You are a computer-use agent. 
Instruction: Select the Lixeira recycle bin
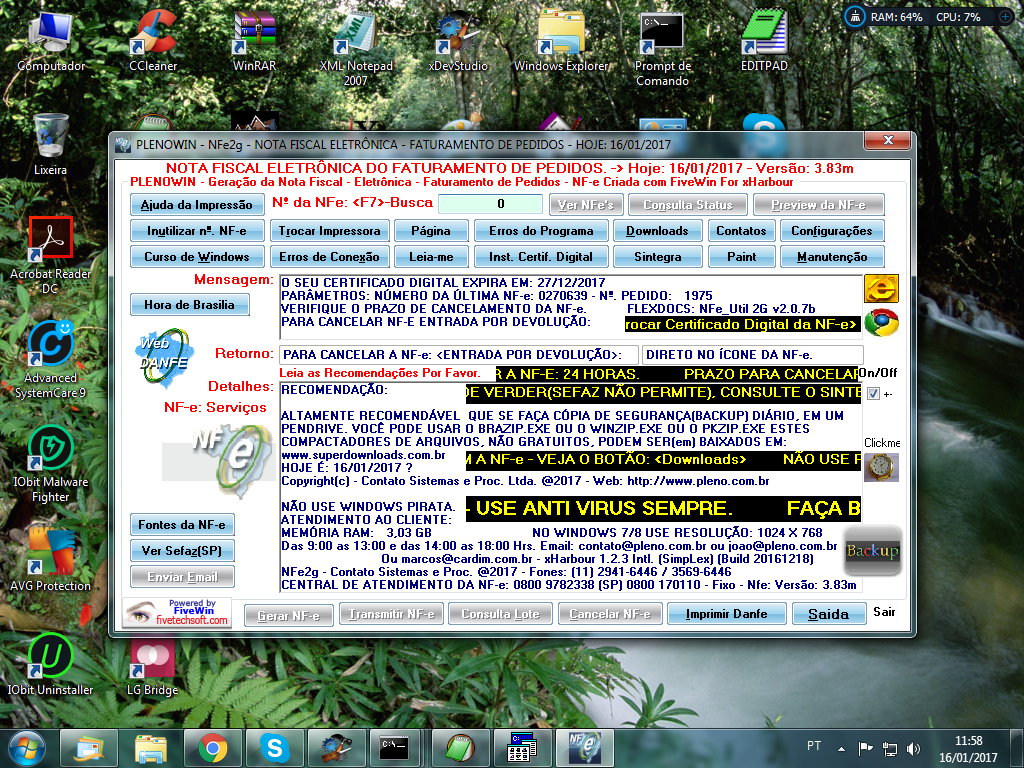click(50, 145)
